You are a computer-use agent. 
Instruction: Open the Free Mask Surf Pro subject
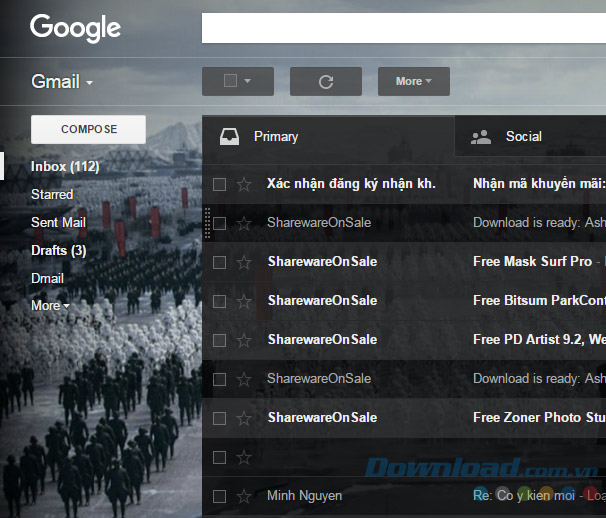click(x=532, y=261)
